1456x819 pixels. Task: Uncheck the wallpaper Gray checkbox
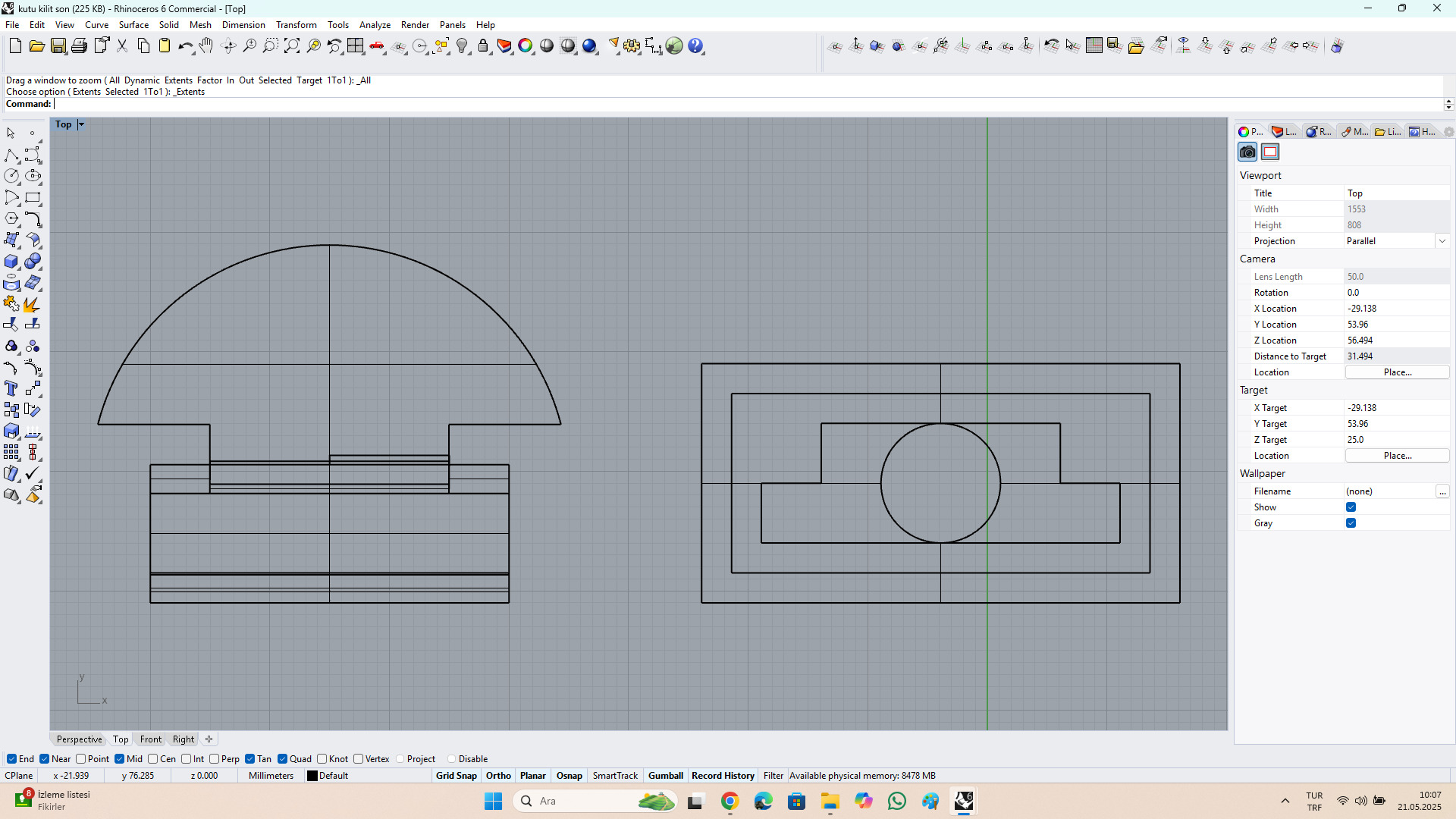1351,523
